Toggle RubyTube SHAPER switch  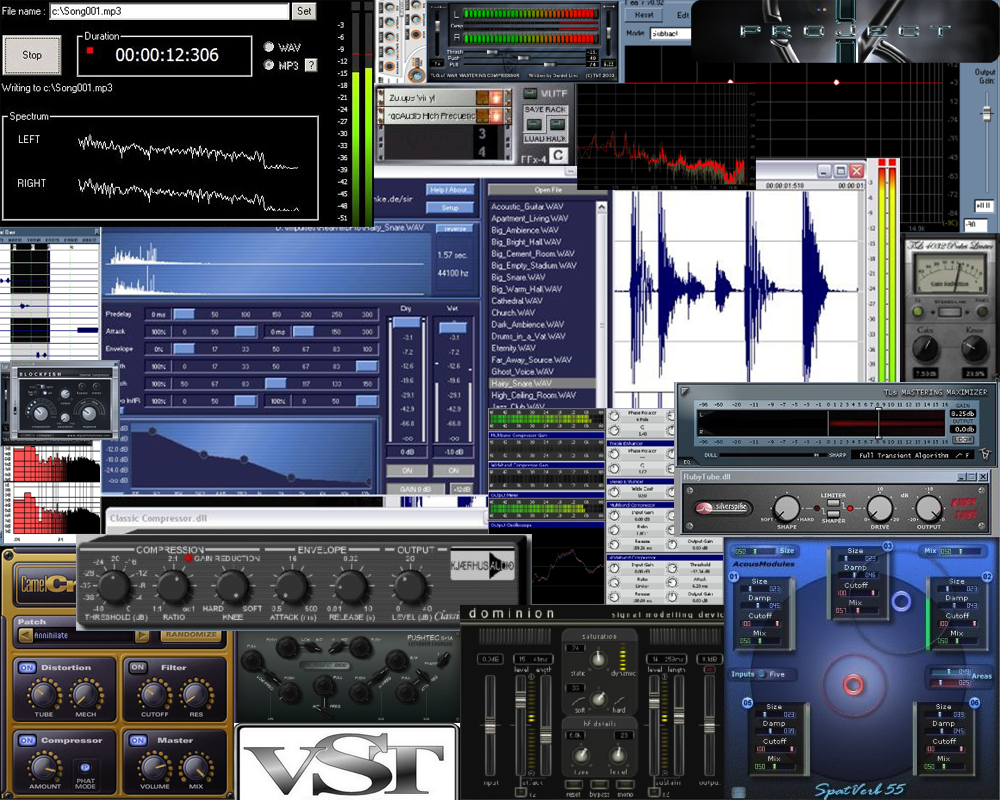click(x=833, y=512)
